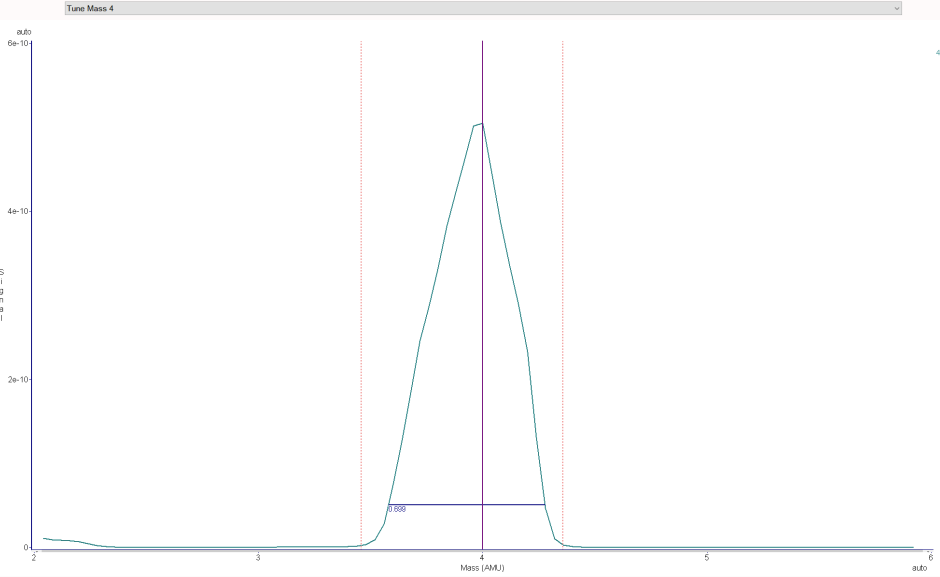Click the dropdown chevron arrow at top
The image size is (940, 577).
pos(896,8)
